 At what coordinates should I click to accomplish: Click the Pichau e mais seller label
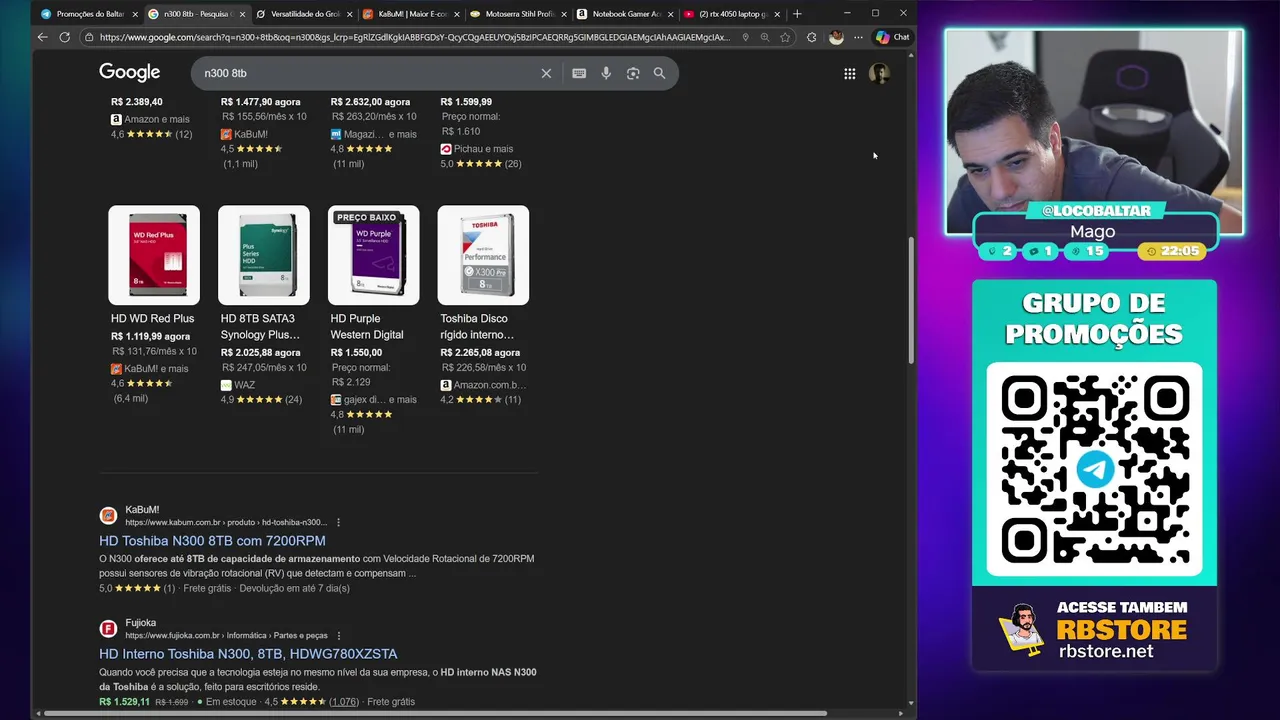pos(482,149)
